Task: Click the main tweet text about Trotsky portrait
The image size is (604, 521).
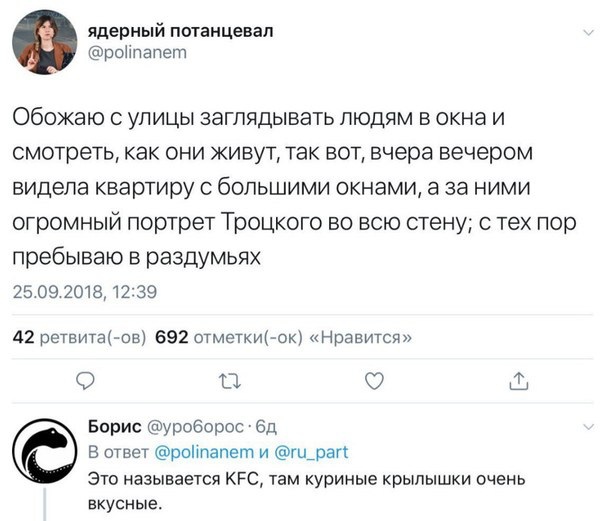Action: tap(265, 188)
